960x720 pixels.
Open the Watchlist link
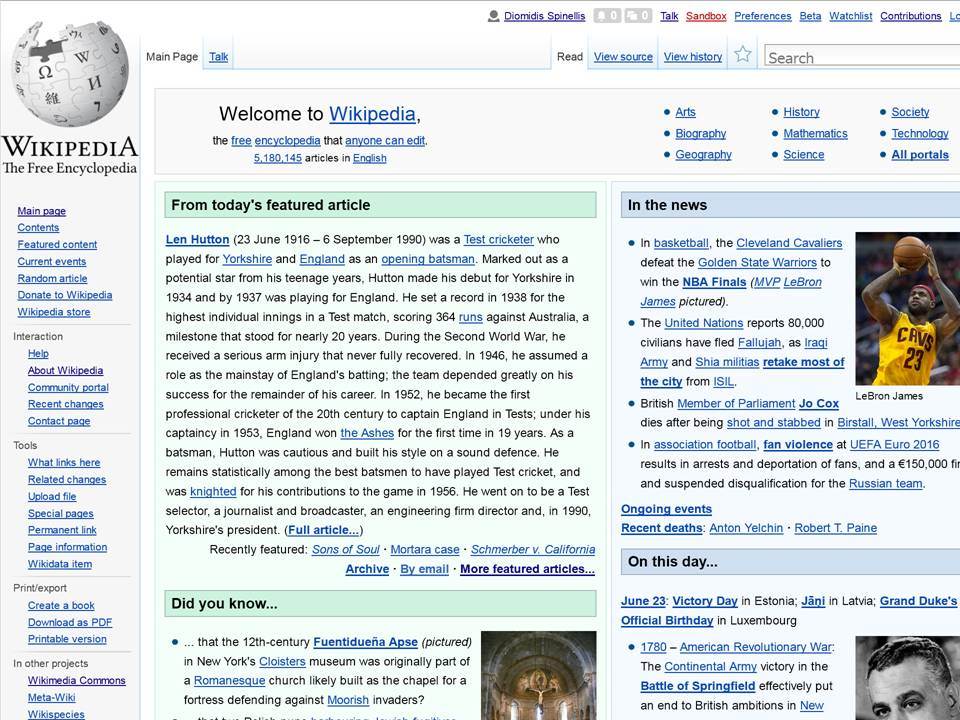[850, 16]
